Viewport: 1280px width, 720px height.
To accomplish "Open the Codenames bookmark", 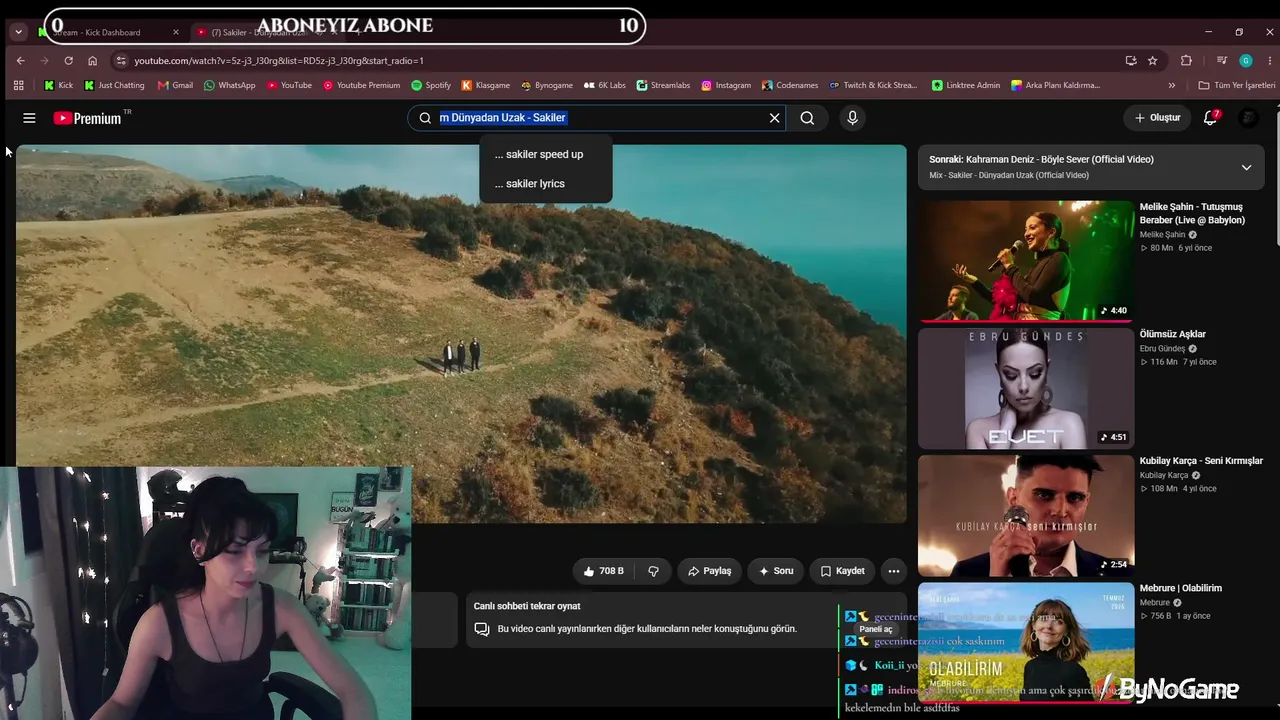I will pyautogui.click(x=790, y=86).
